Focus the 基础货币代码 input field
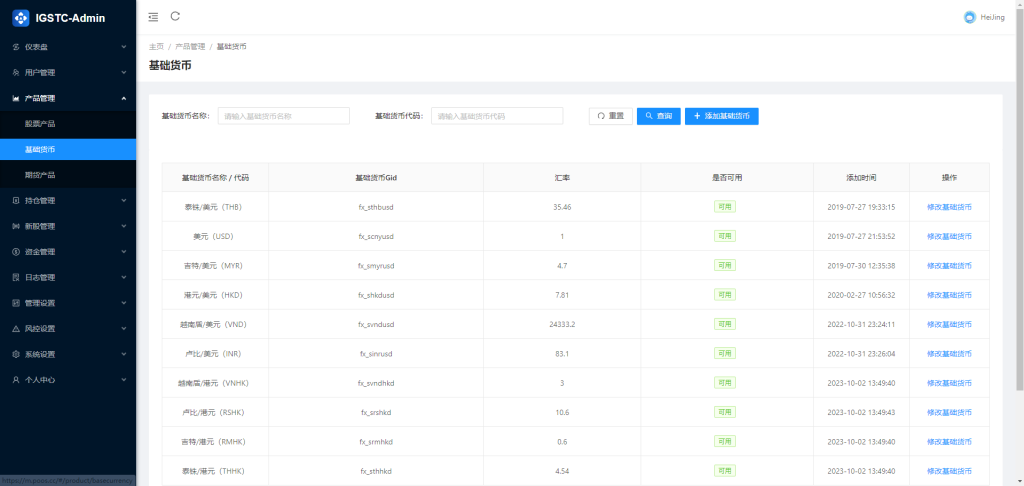This screenshot has width=1024, height=486. [496, 116]
